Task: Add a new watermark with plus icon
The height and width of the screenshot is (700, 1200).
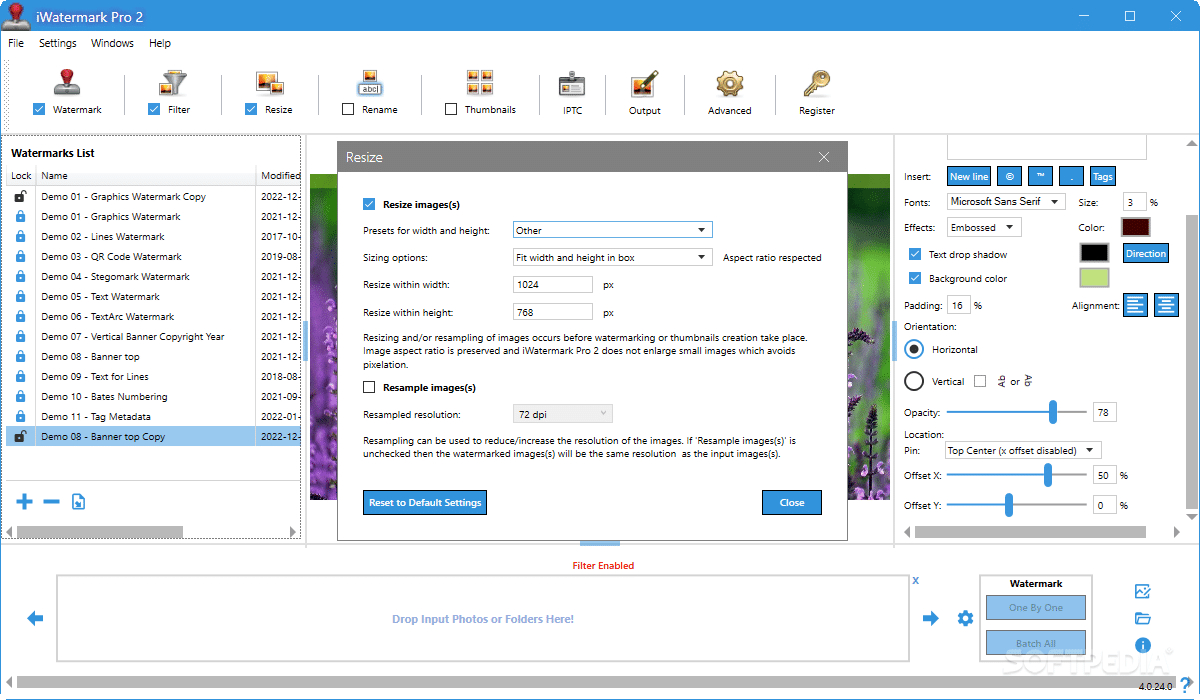Action: pyautogui.click(x=25, y=501)
